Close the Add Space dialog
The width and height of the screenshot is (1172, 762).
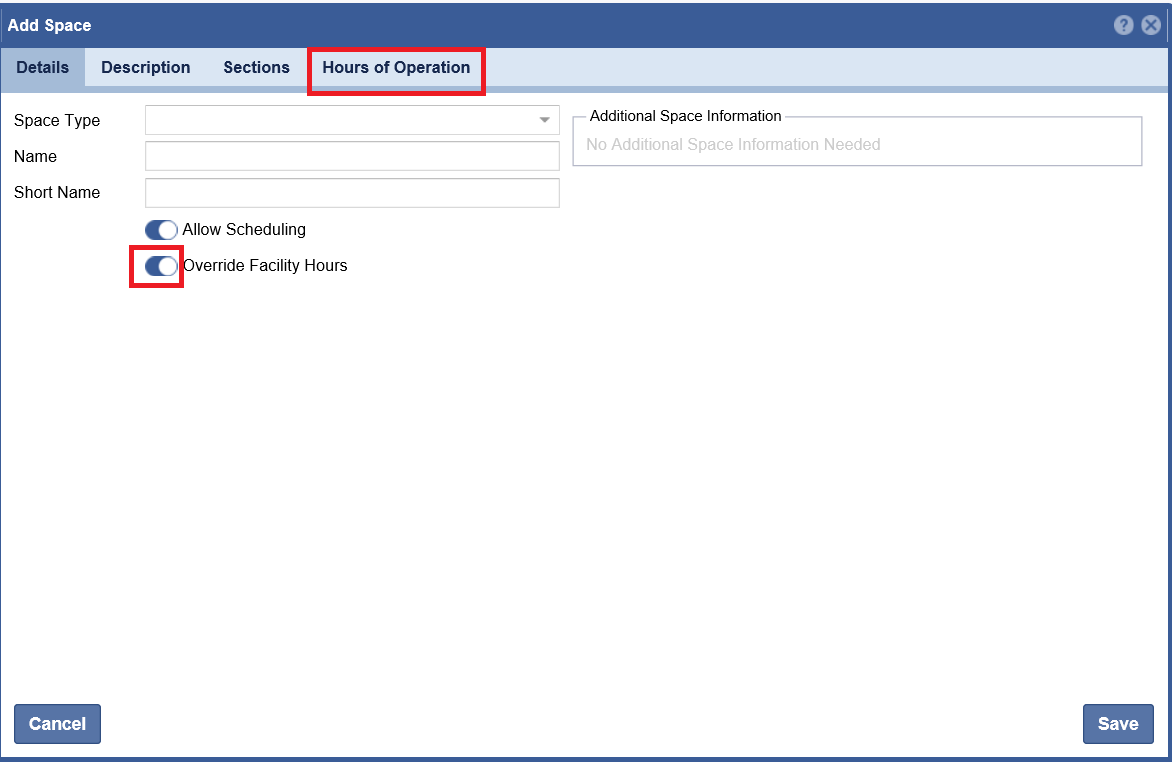pyautogui.click(x=1151, y=25)
